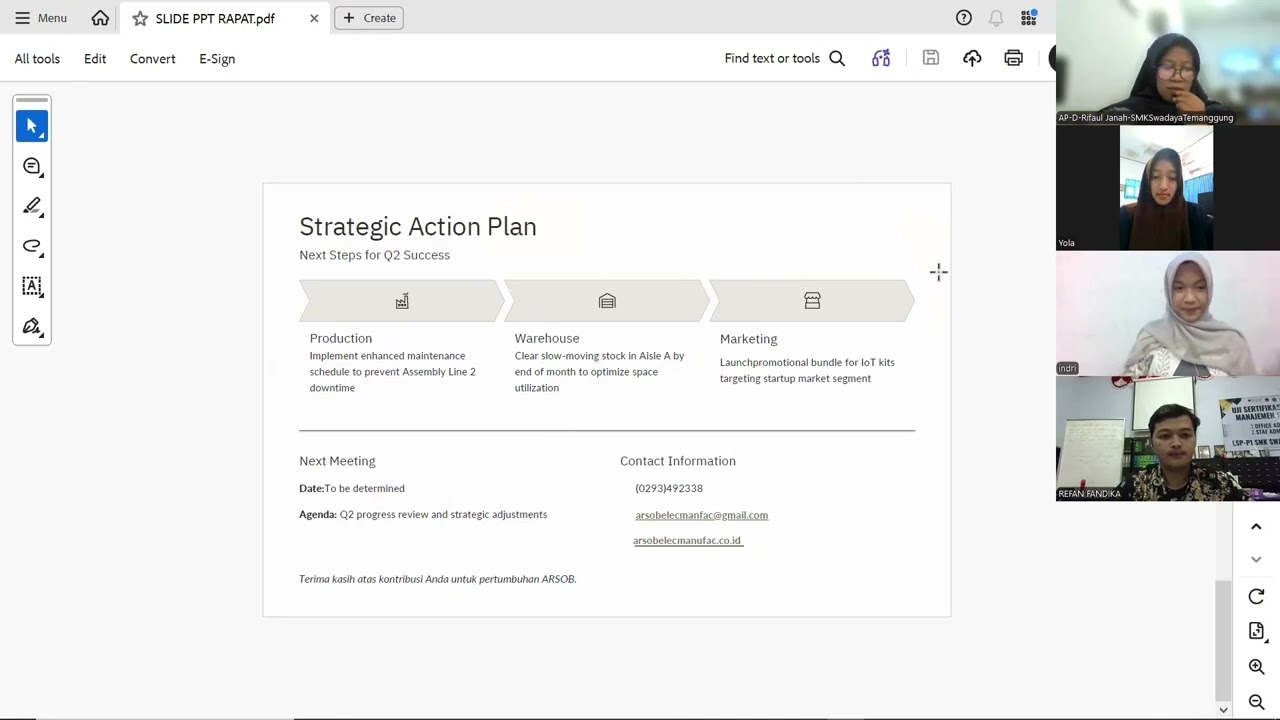
Task: Print the document with printer icon
Action: click(x=1014, y=59)
